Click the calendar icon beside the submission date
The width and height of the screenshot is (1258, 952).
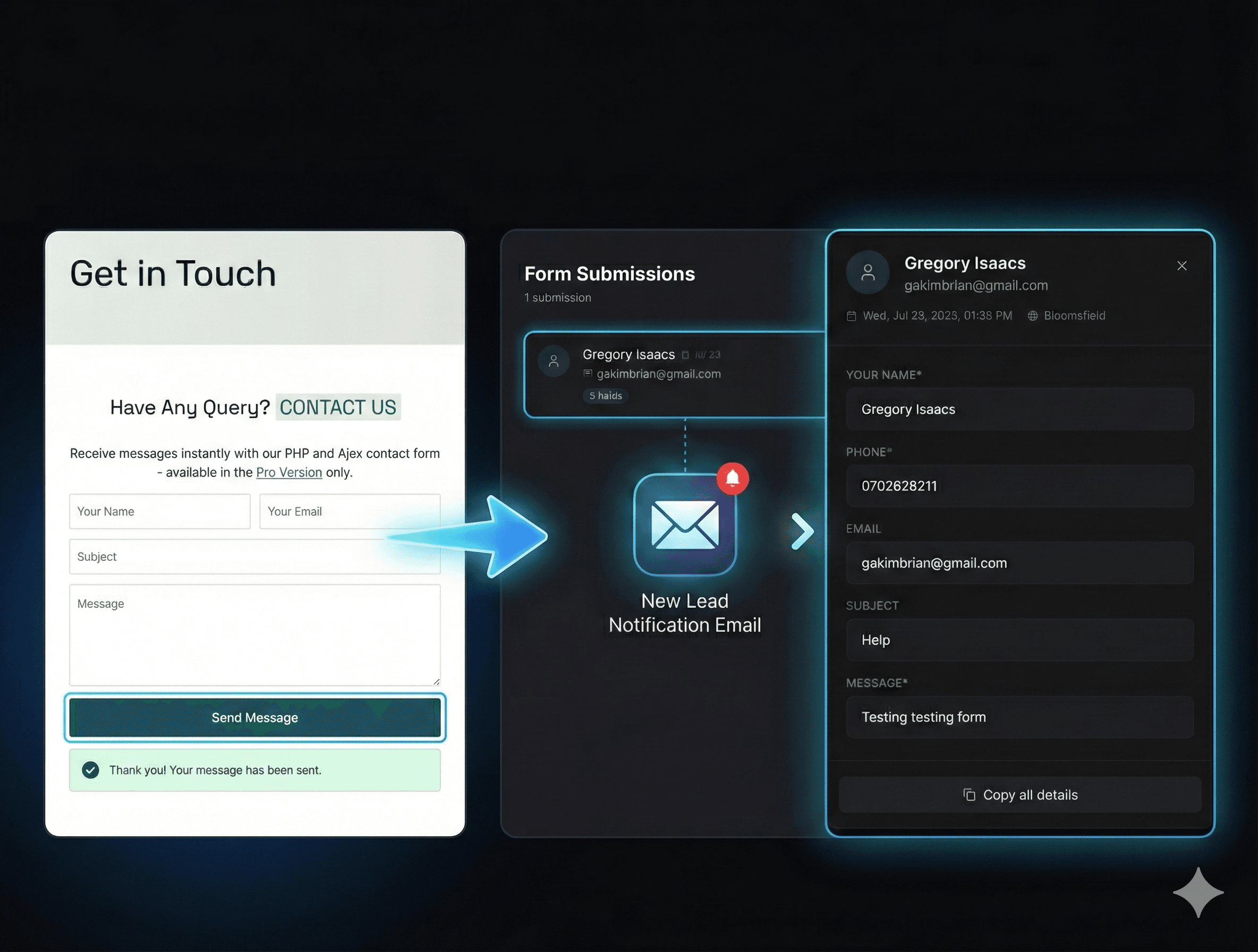click(x=852, y=316)
